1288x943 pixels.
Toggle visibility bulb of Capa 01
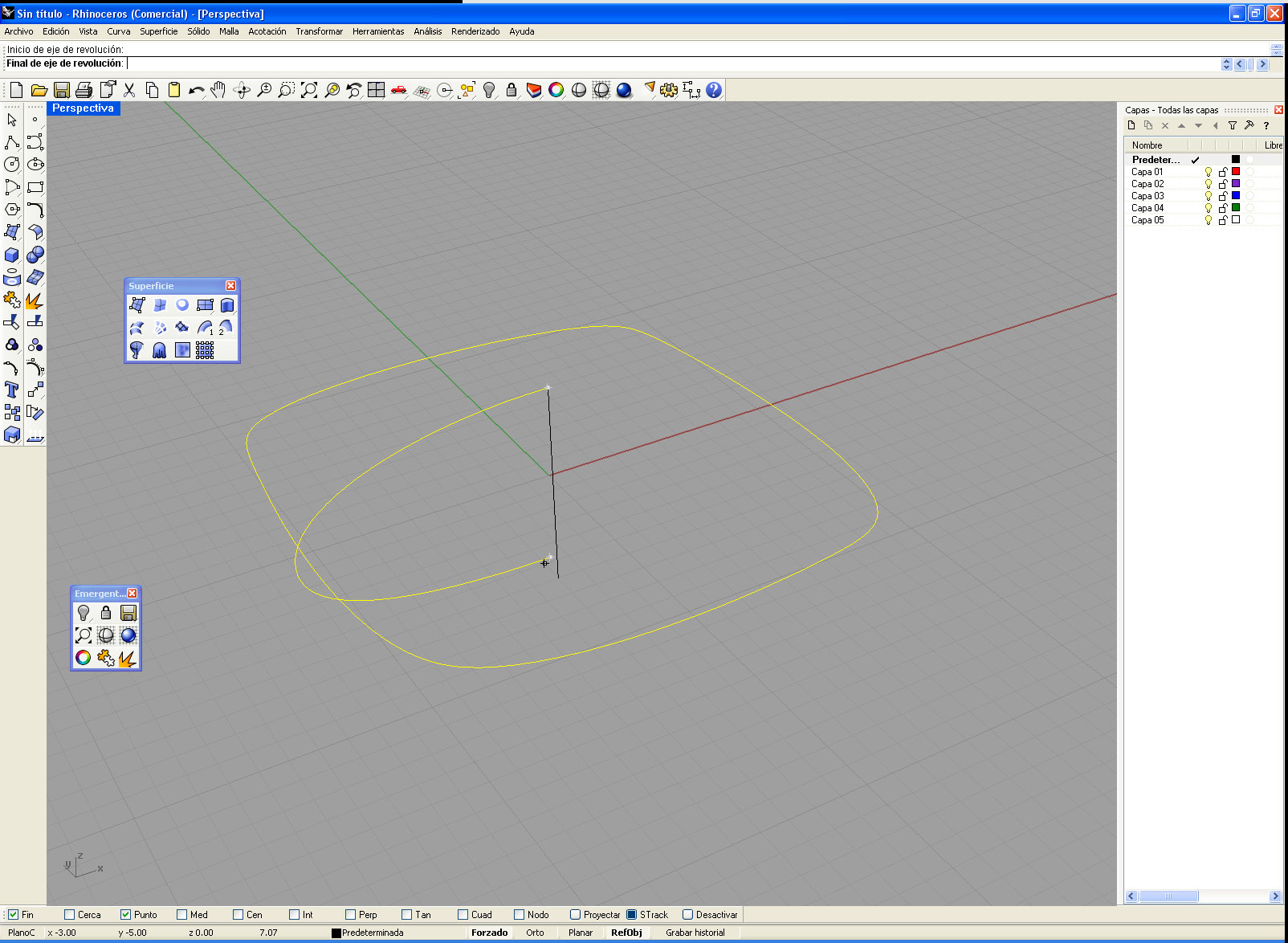pos(1209,172)
